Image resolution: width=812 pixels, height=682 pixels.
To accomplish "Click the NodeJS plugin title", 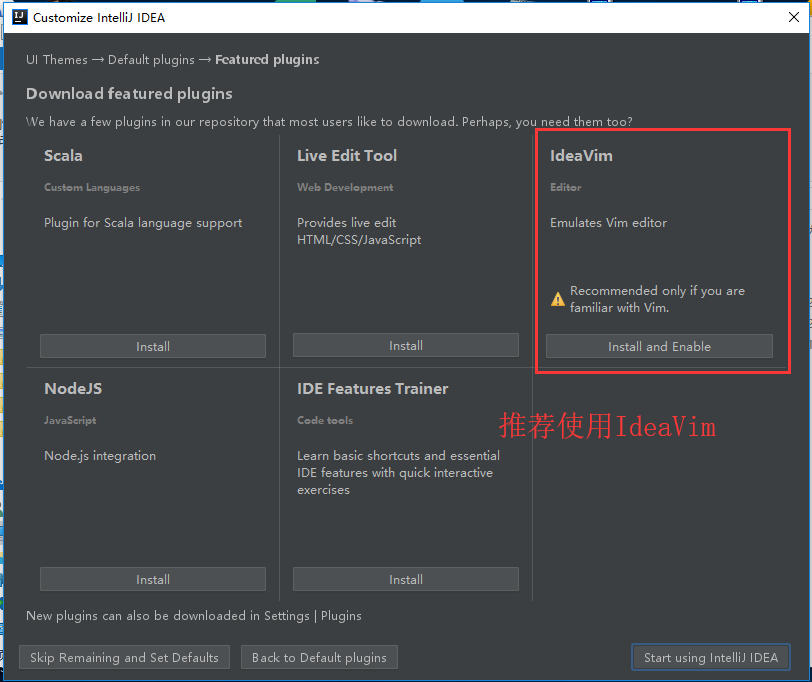I will click(73, 388).
